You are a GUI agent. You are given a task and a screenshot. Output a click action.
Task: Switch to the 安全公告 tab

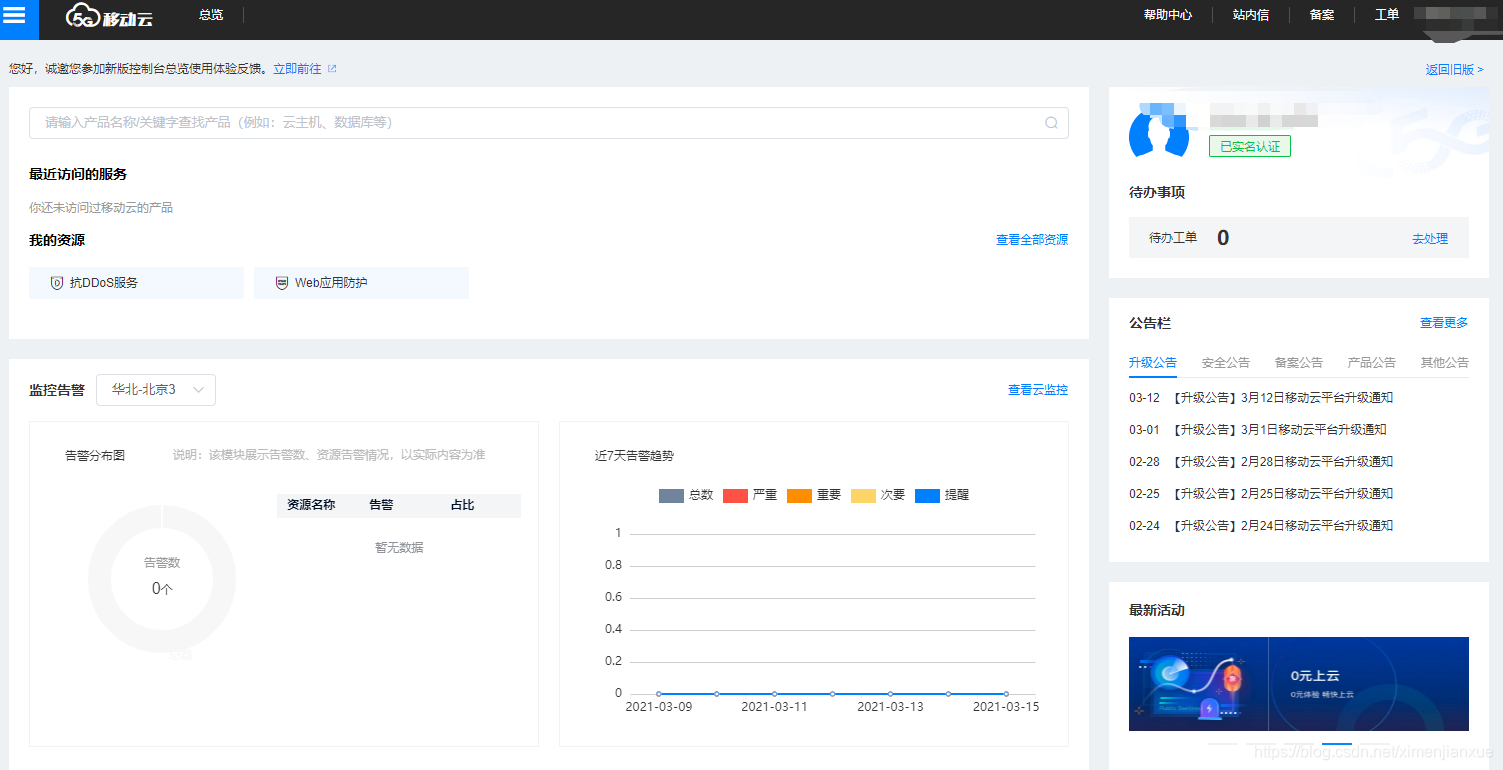[1226, 363]
